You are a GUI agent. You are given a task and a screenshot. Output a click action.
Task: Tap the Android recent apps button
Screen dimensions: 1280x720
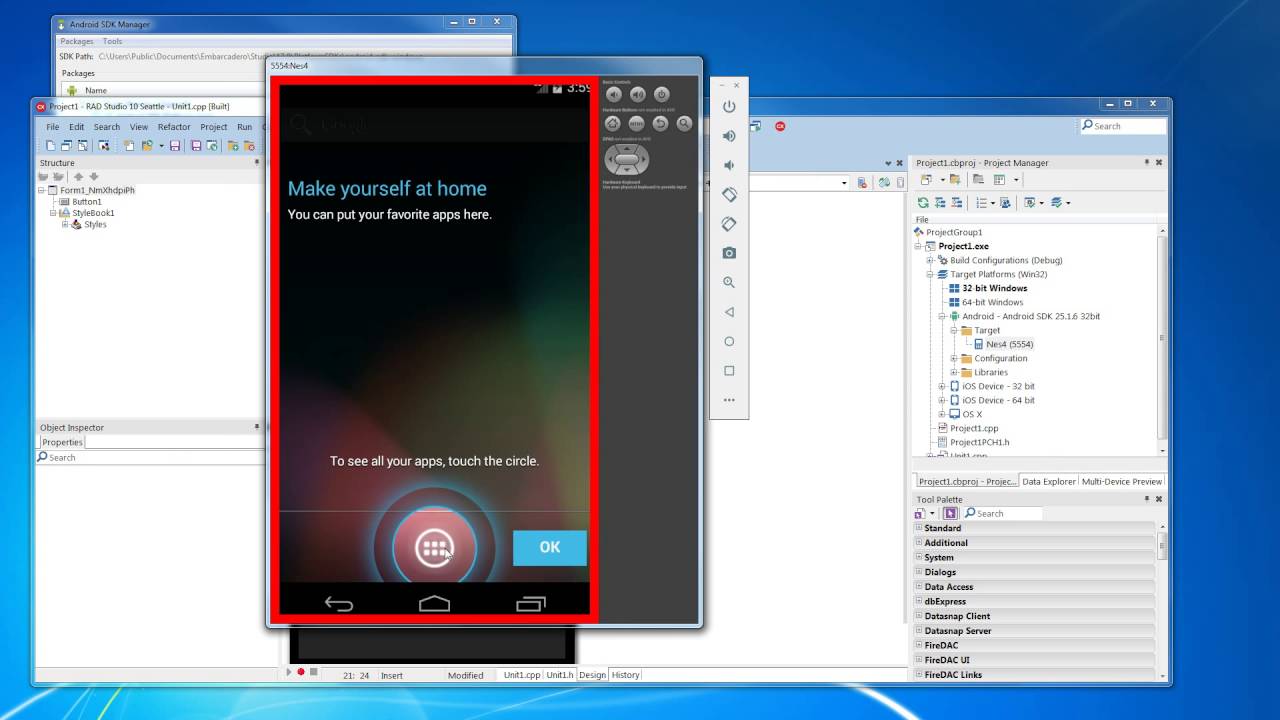530,603
